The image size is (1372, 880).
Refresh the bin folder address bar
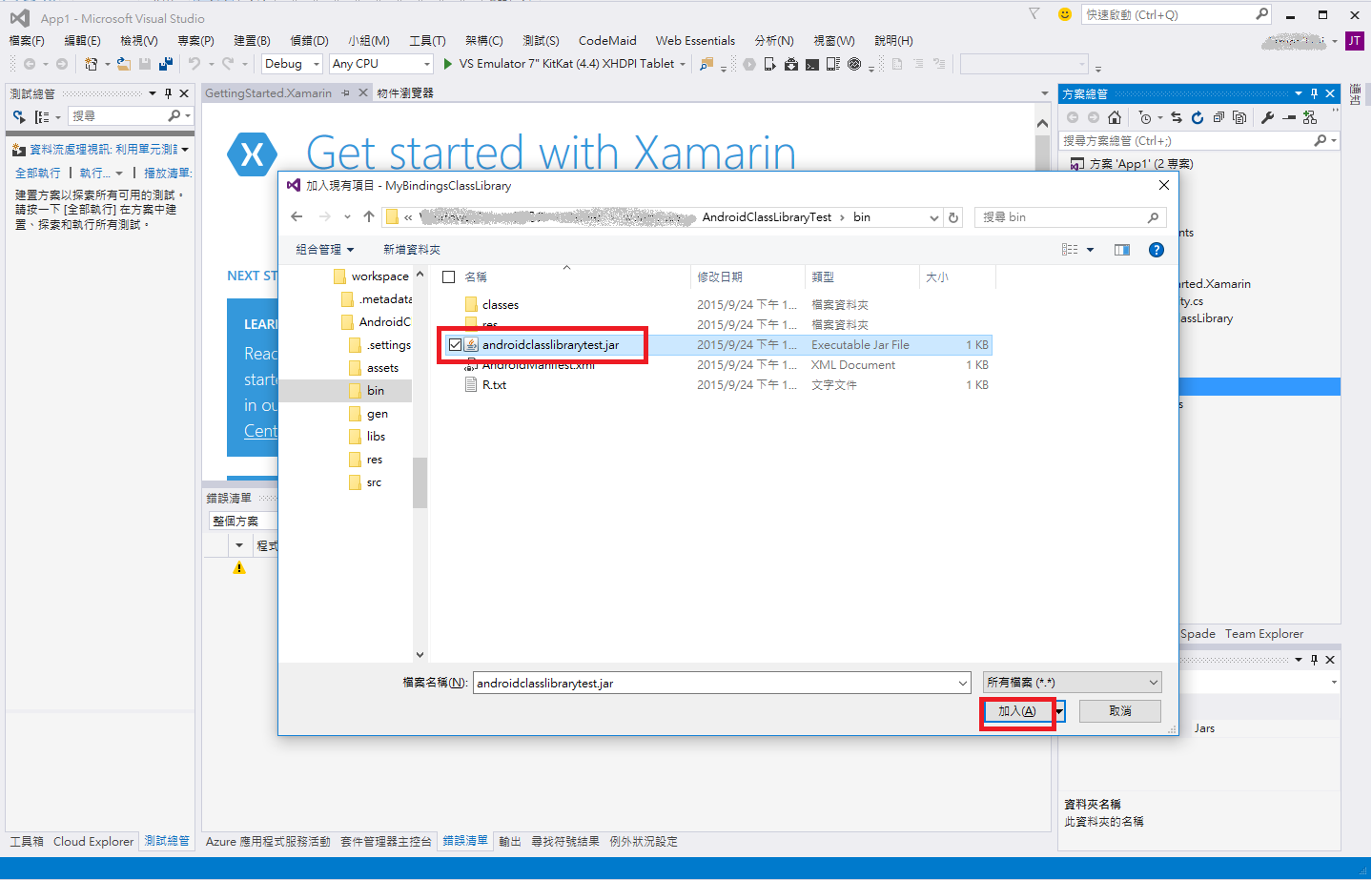click(952, 217)
